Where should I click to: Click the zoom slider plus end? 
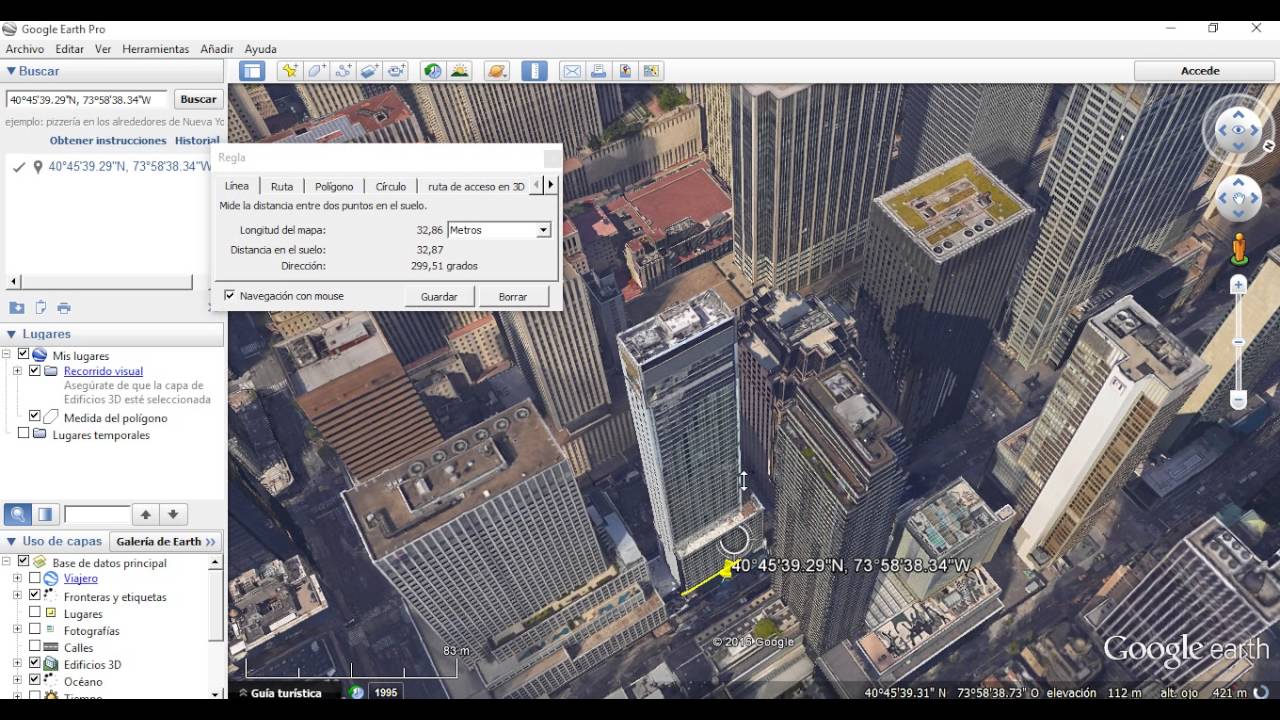(x=1238, y=285)
